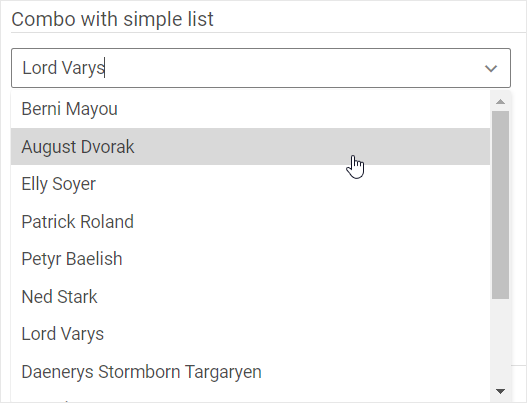Focus the combo box input field
527x403 pixels.
261,68
